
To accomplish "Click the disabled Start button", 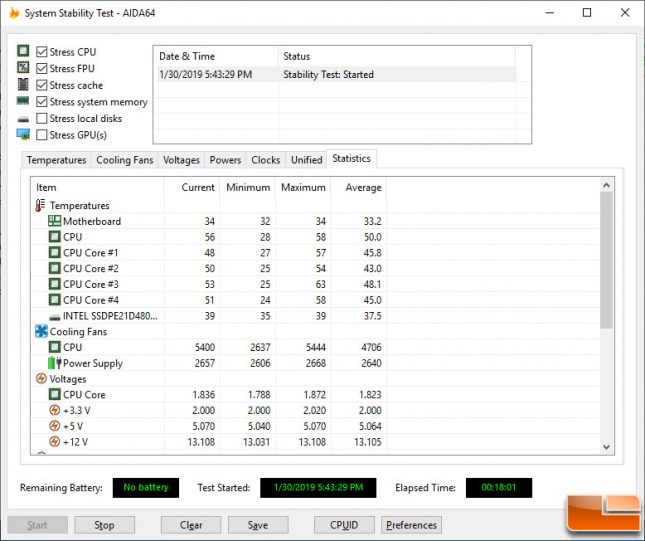I will 37,525.
